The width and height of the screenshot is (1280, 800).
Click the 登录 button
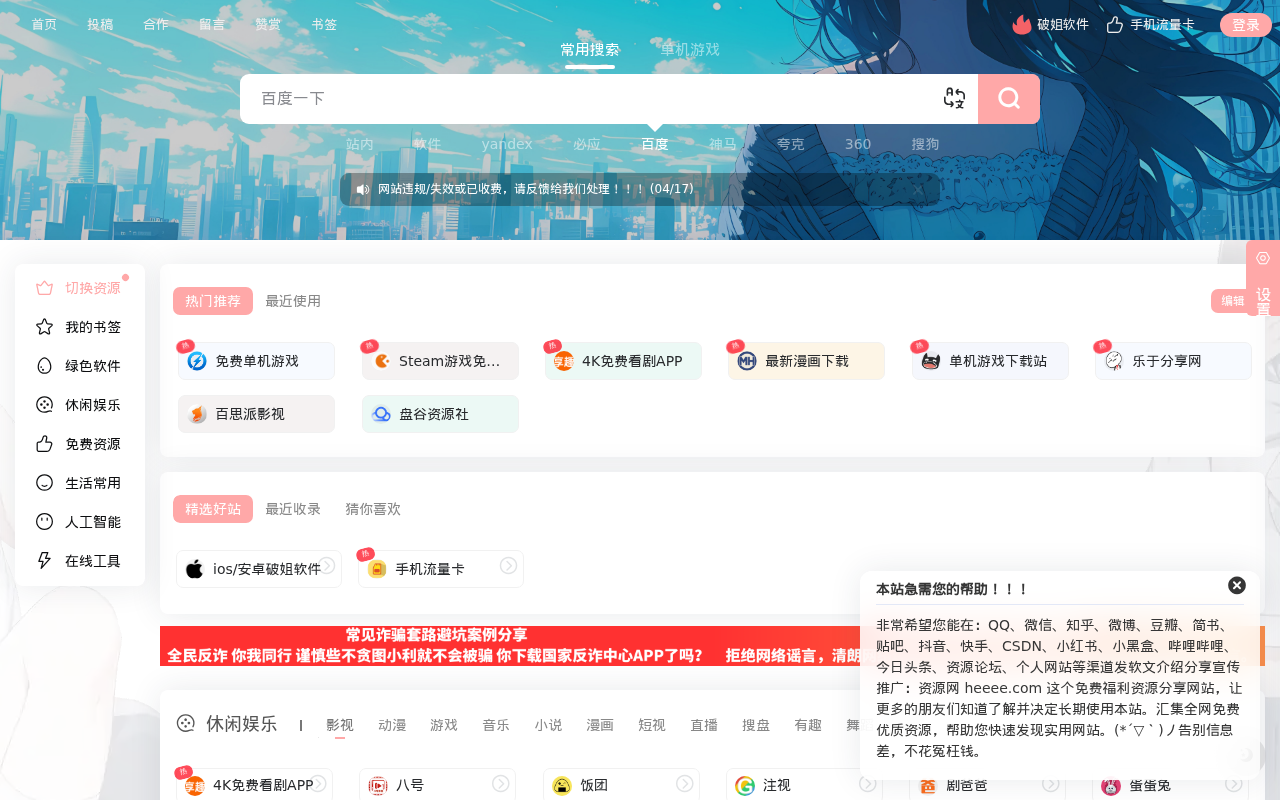(x=1246, y=25)
